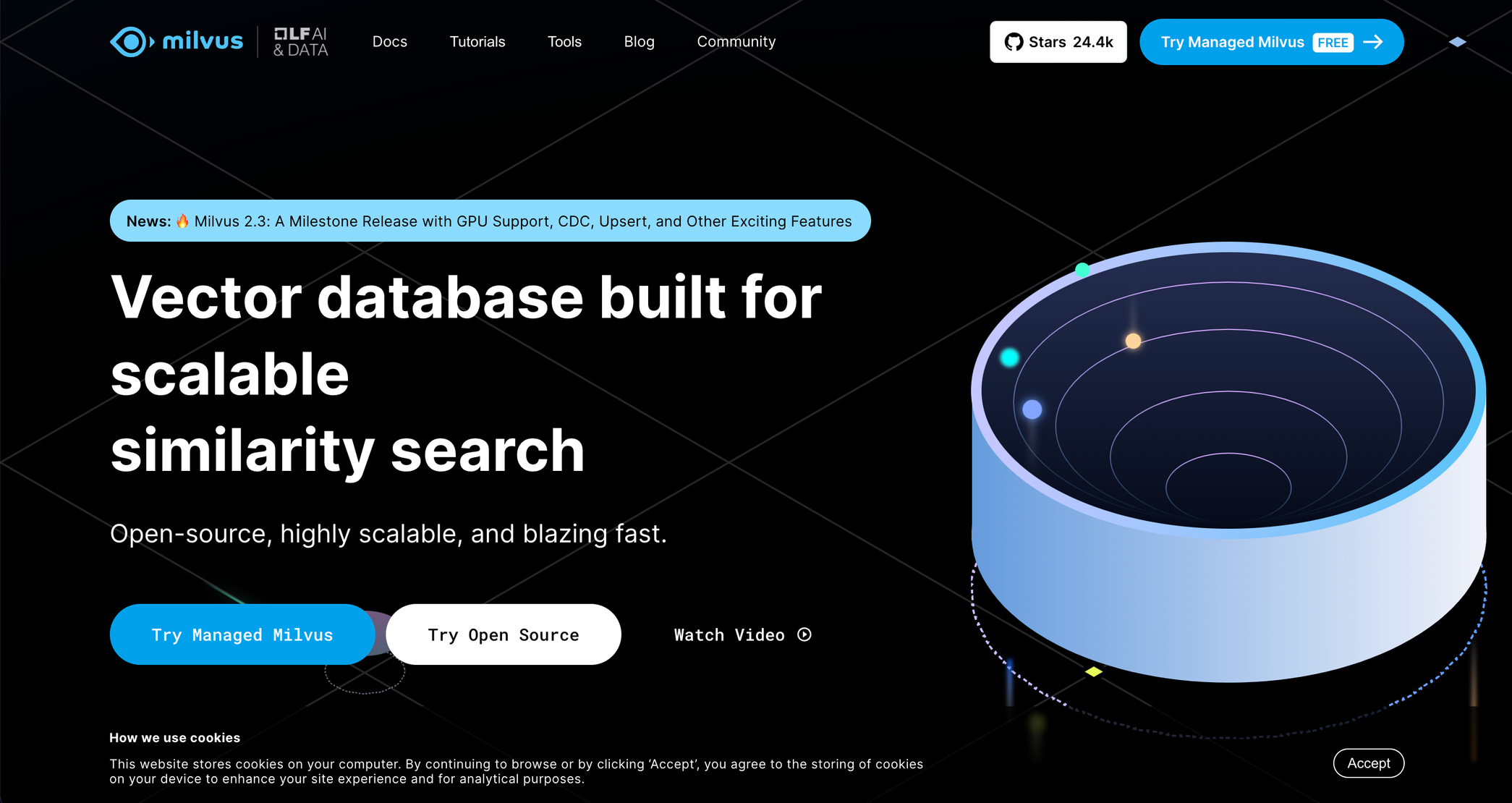Image resolution: width=1512 pixels, height=803 pixels.
Task: Click the yellow diamond below the cylinder
Action: coord(1093,672)
